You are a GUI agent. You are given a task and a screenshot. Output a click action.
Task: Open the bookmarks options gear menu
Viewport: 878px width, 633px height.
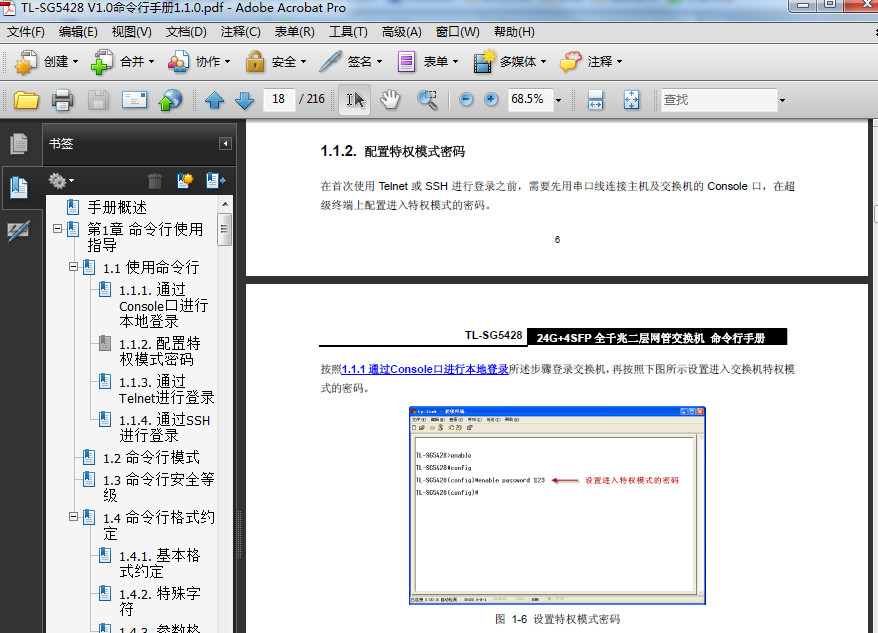pyautogui.click(x=61, y=181)
